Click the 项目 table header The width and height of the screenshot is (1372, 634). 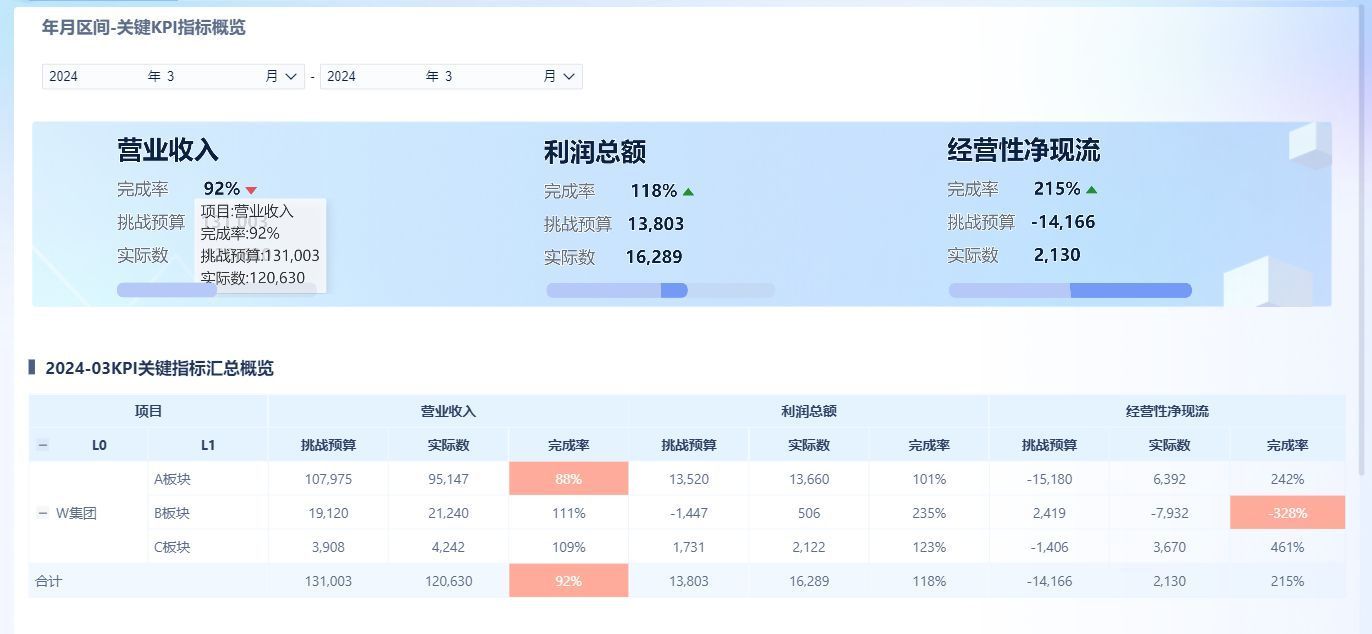click(x=148, y=411)
